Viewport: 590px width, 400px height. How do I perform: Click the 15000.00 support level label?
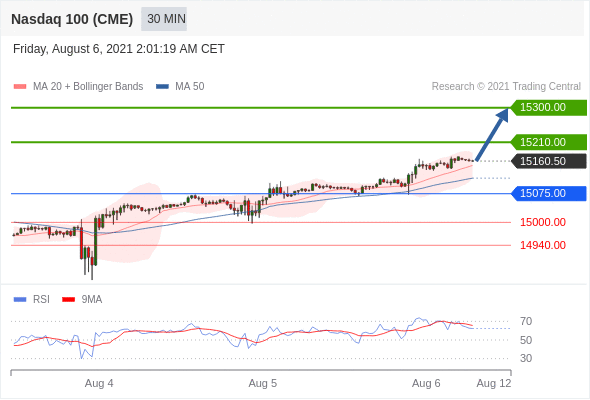click(543, 222)
